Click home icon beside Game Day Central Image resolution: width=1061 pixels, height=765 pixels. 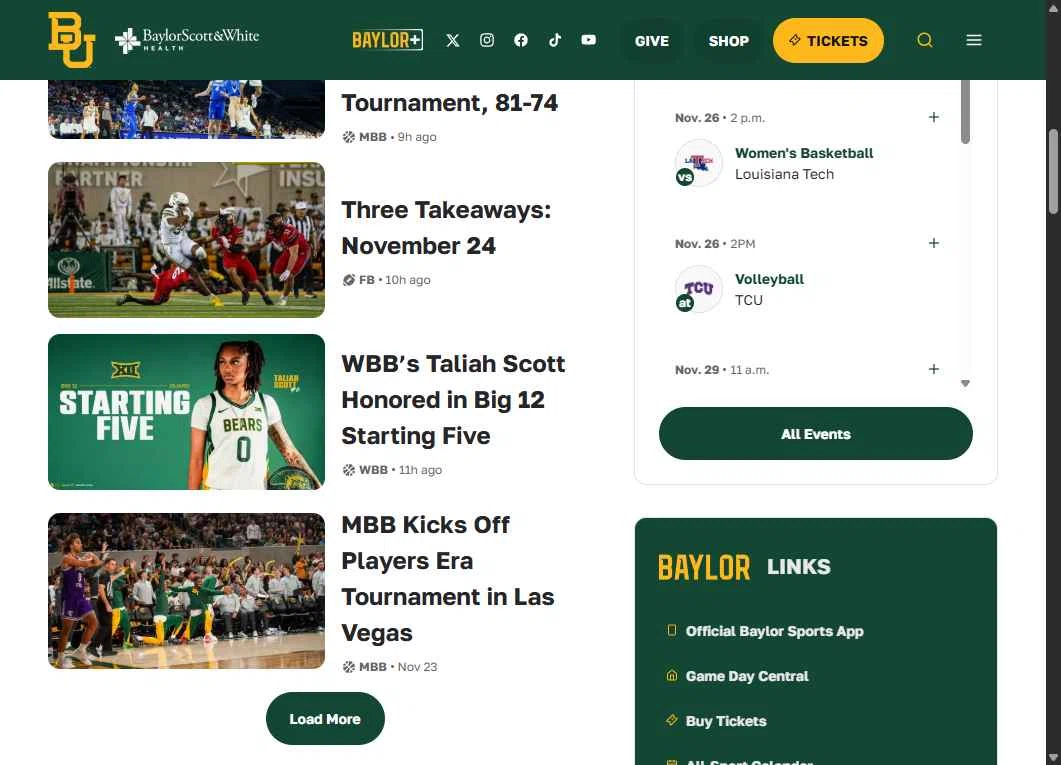[x=671, y=675]
